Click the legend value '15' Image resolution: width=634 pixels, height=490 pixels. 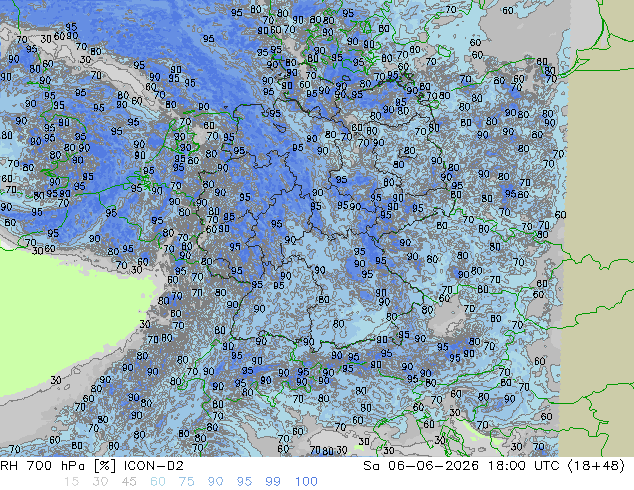[71, 482]
